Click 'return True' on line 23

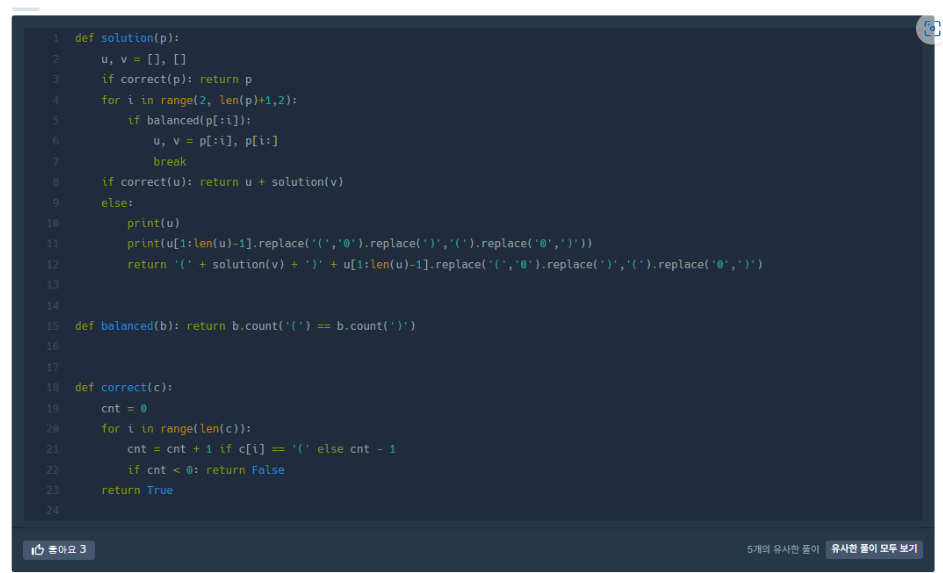[137, 490]
